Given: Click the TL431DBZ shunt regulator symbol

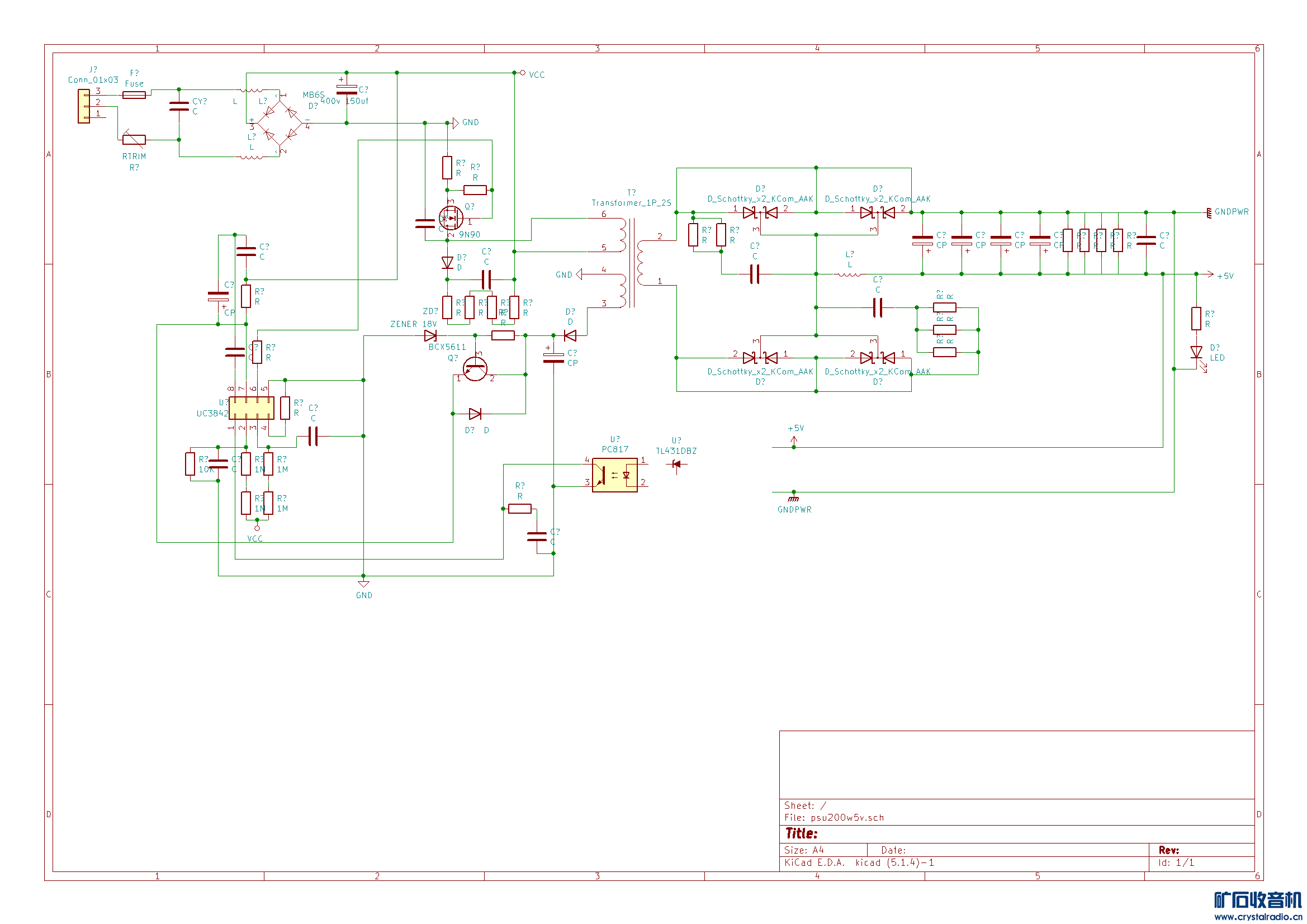Looking at the screenshot, I should pos(676,465).
